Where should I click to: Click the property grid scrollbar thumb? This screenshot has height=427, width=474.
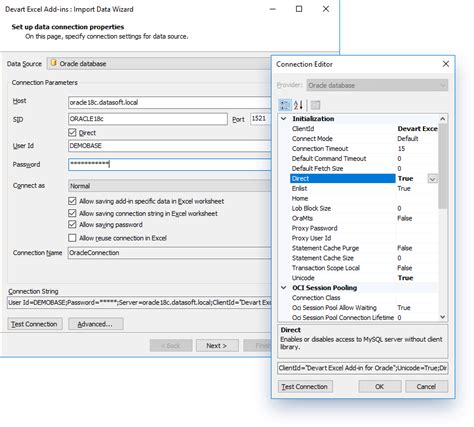click(x=442, y=166)
